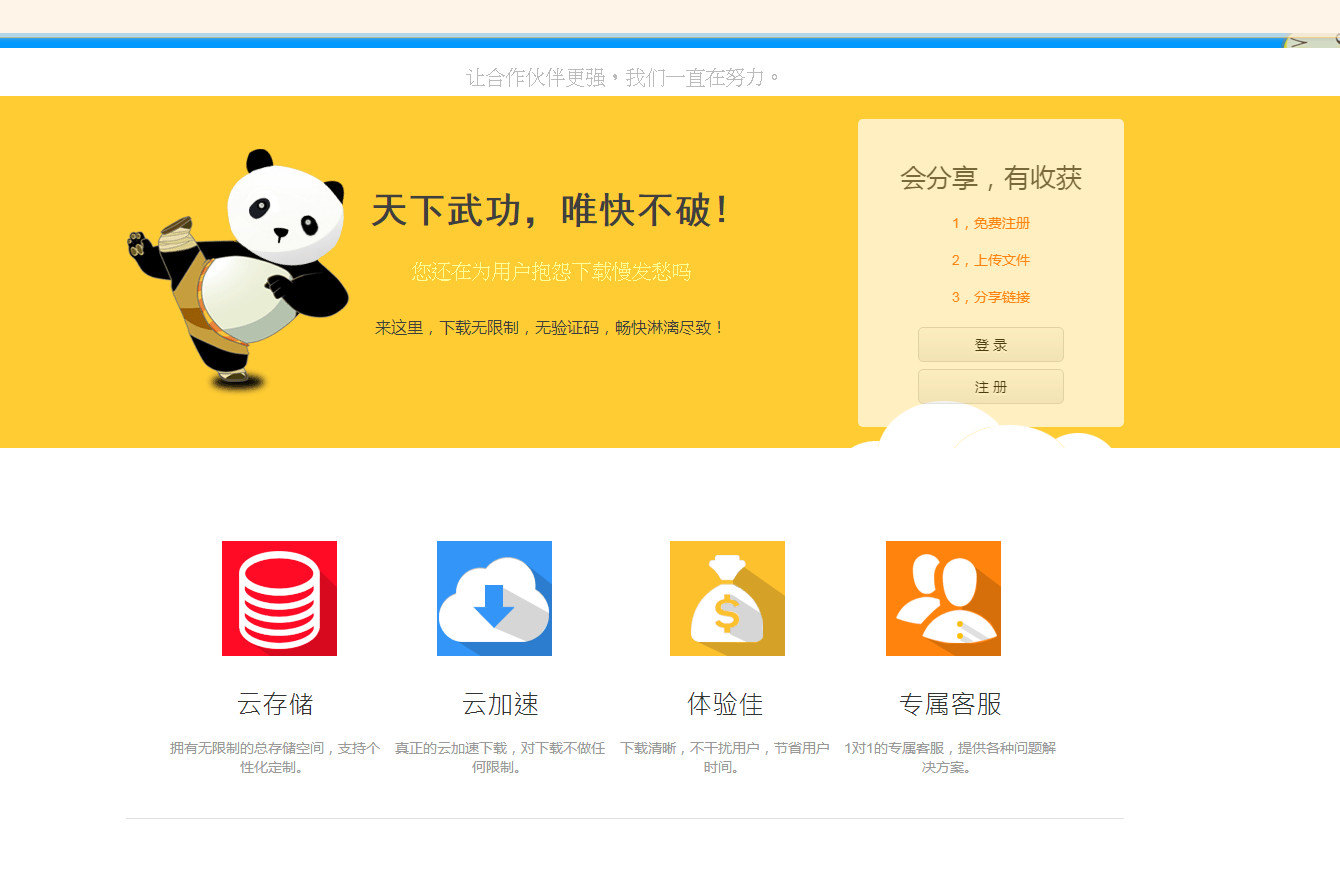This screenshot has height=883, width=1340.
Task: Click the step 3 分享链接 link
Action: point(990,297)
